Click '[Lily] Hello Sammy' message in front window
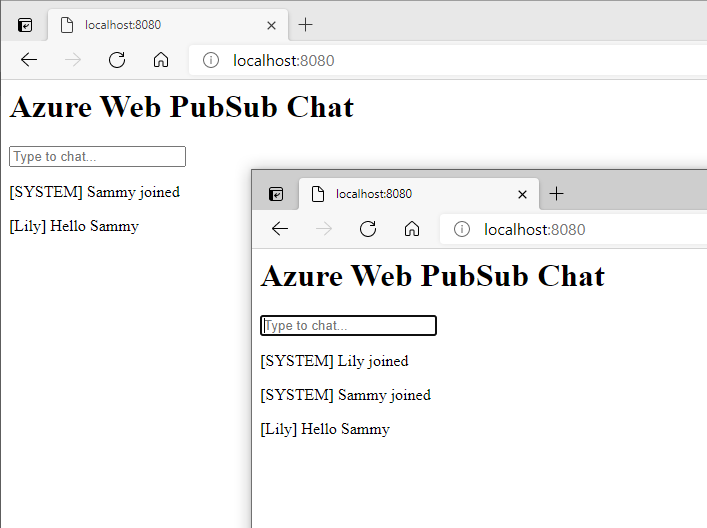The width and height of the screenshot is (707, 528). tap(325, 429)
